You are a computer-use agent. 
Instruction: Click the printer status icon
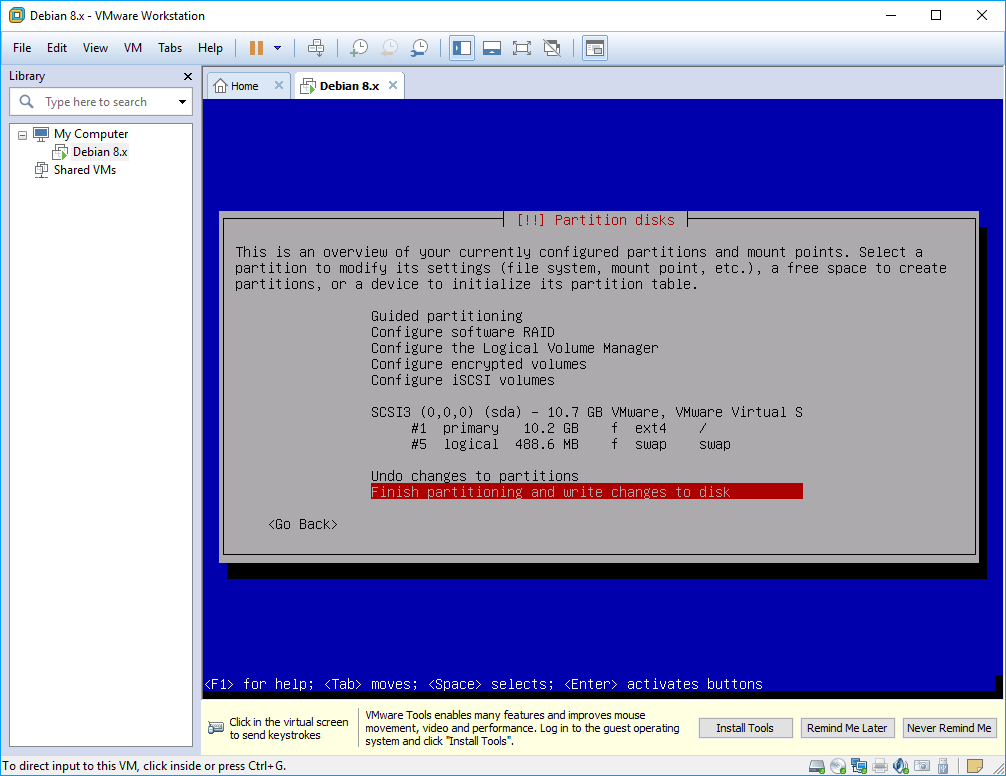point(880,766)
